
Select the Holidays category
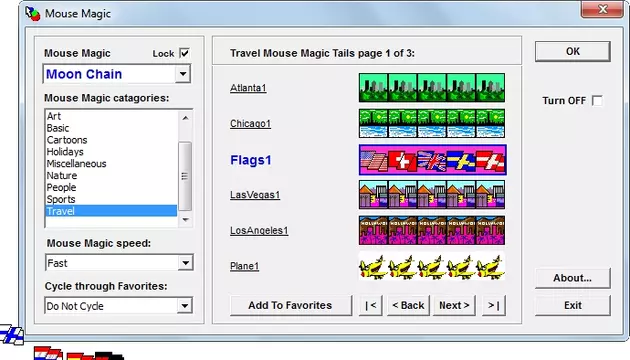(65, 152)
